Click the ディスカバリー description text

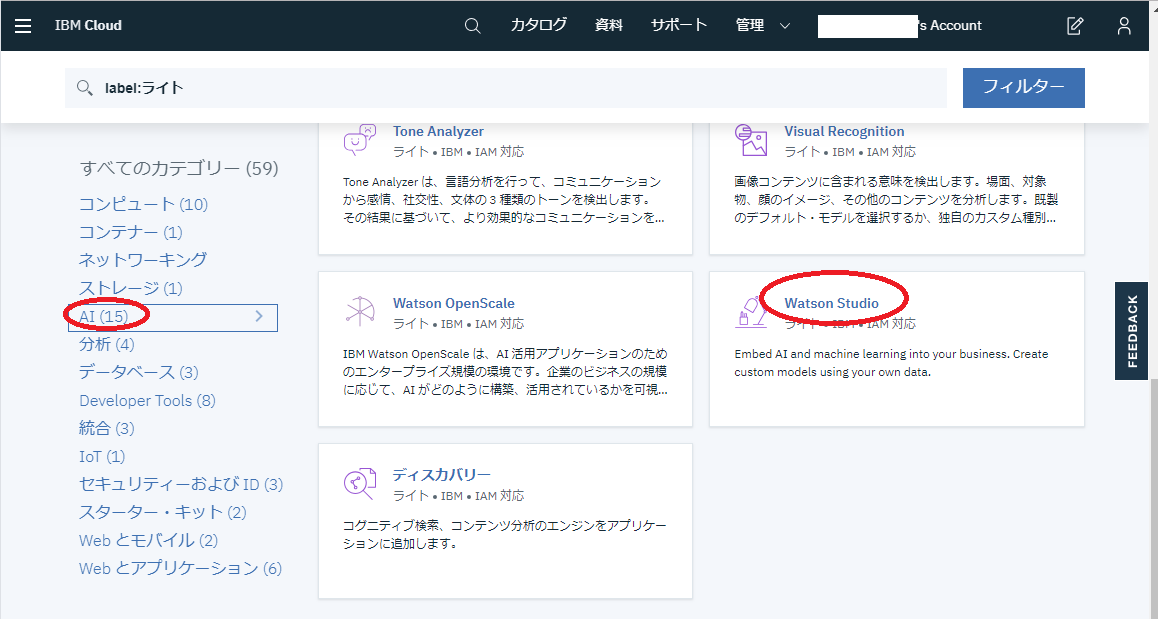(505, 535)
